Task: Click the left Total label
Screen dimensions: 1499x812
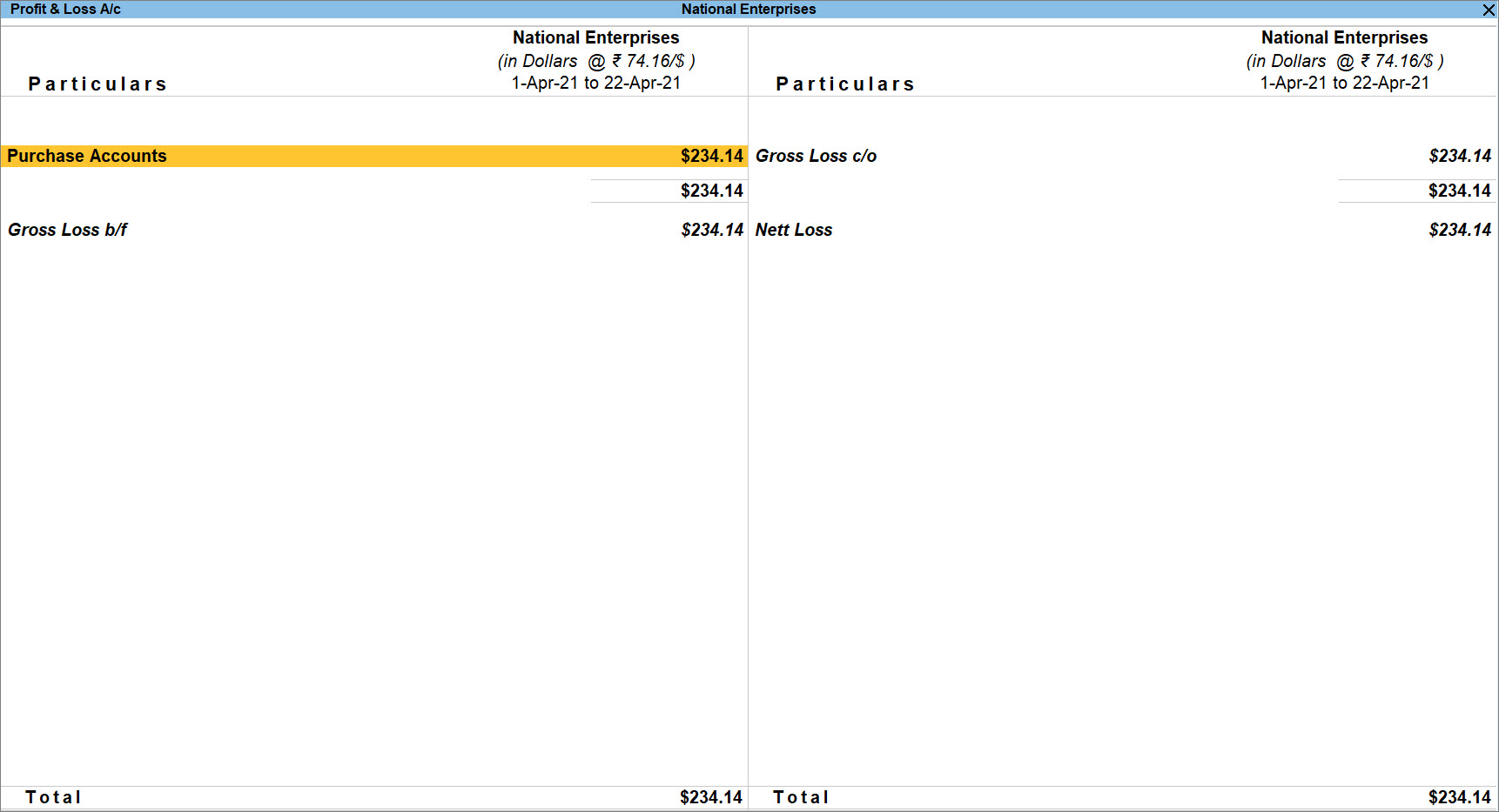Action: pyautogui.click(x=53, y=797)
